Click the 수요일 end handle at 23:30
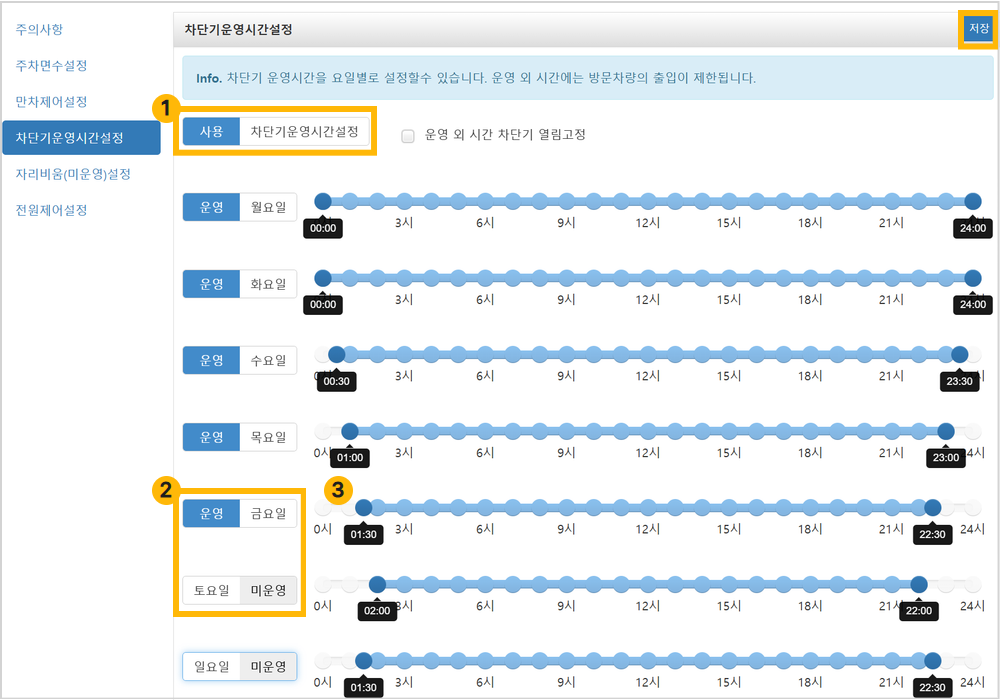 tap(959, 354)
